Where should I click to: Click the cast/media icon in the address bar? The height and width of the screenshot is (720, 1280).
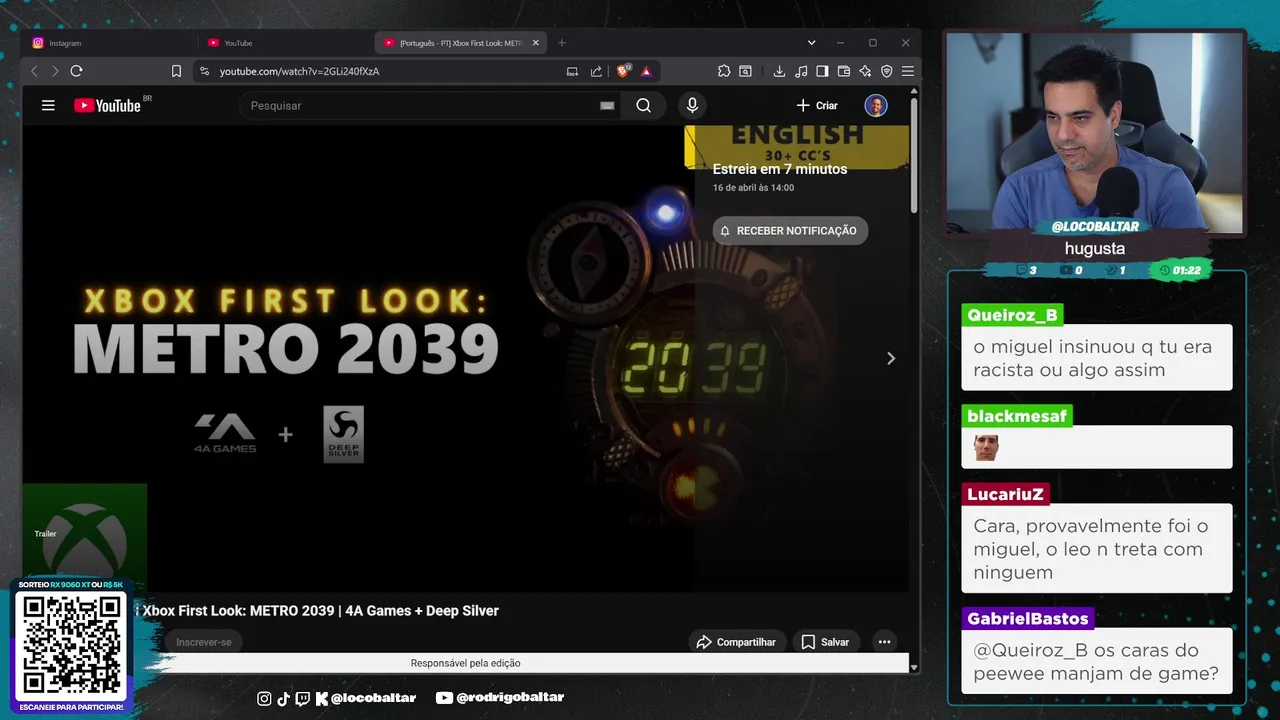coord(572,71)
